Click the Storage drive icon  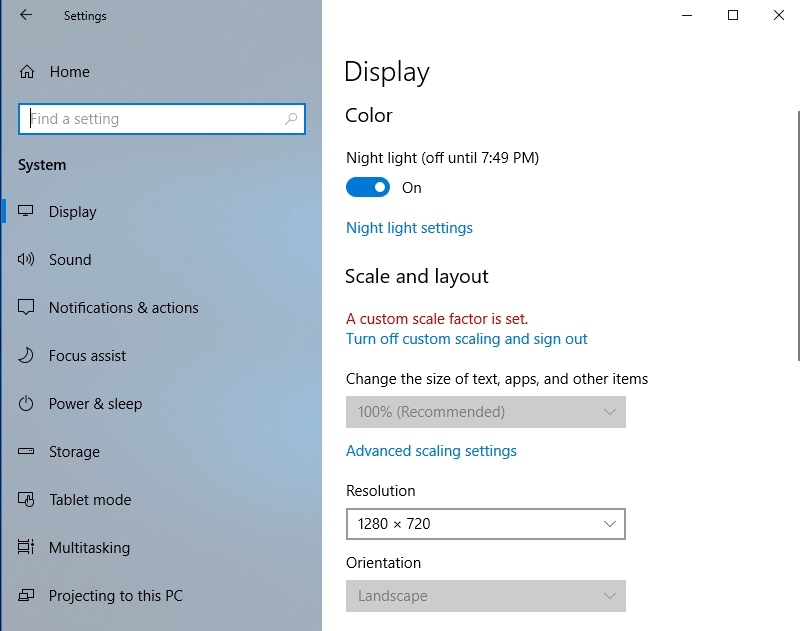[x=27, y=452]
